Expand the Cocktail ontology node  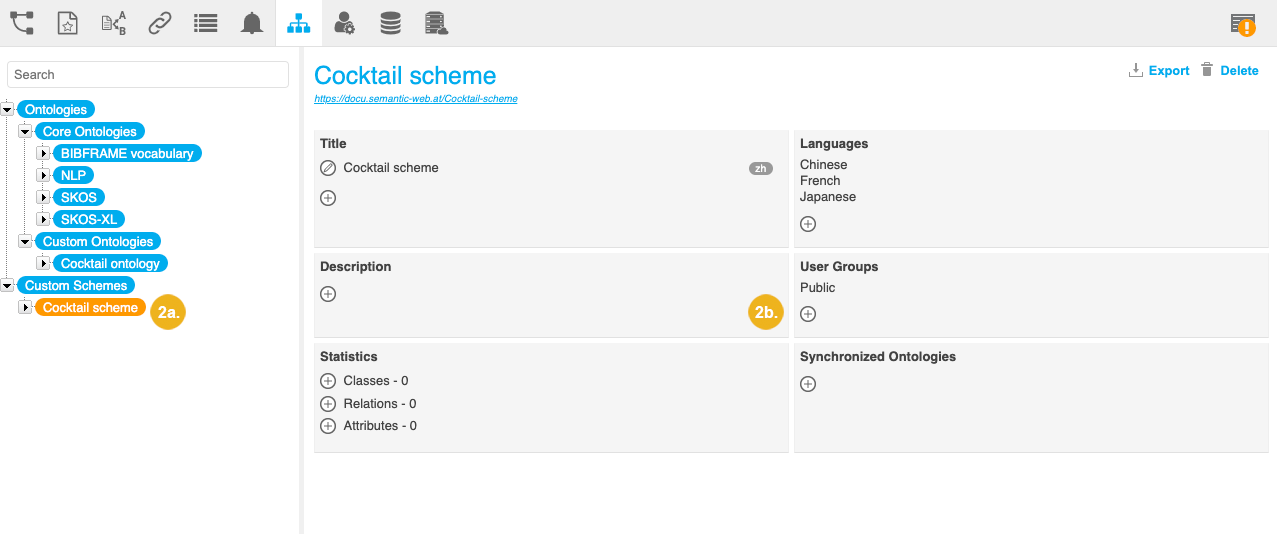[x=43, y=263]
